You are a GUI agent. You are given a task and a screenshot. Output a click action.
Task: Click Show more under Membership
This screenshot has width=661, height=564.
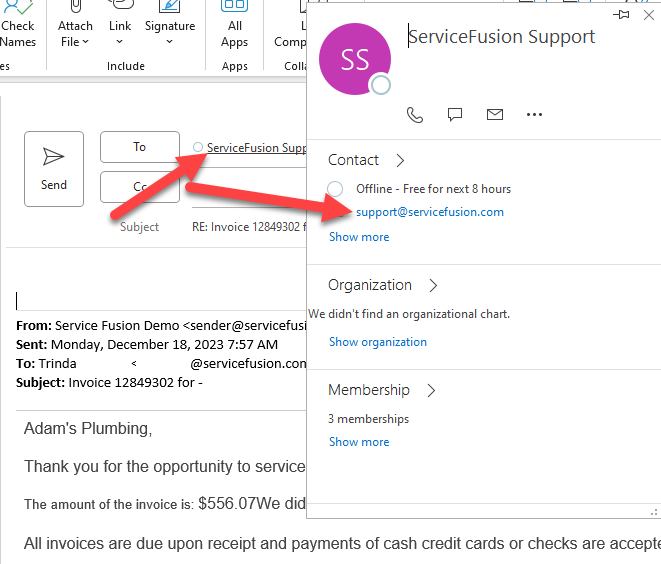point(359,442)
